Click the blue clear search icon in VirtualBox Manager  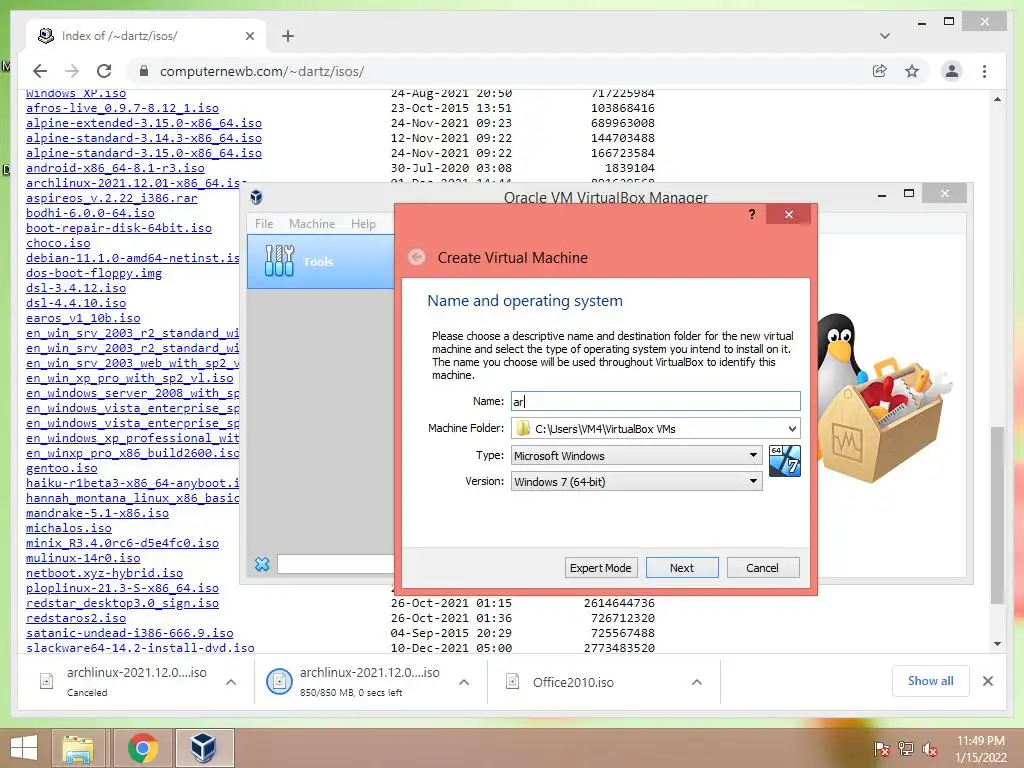(x=262, y=564)
